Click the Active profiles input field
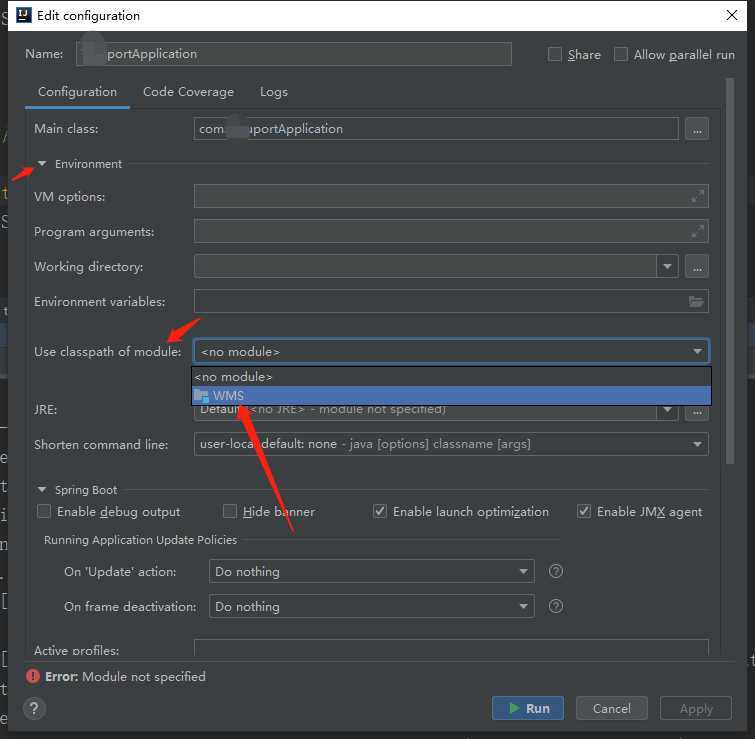 click(451, 648)
